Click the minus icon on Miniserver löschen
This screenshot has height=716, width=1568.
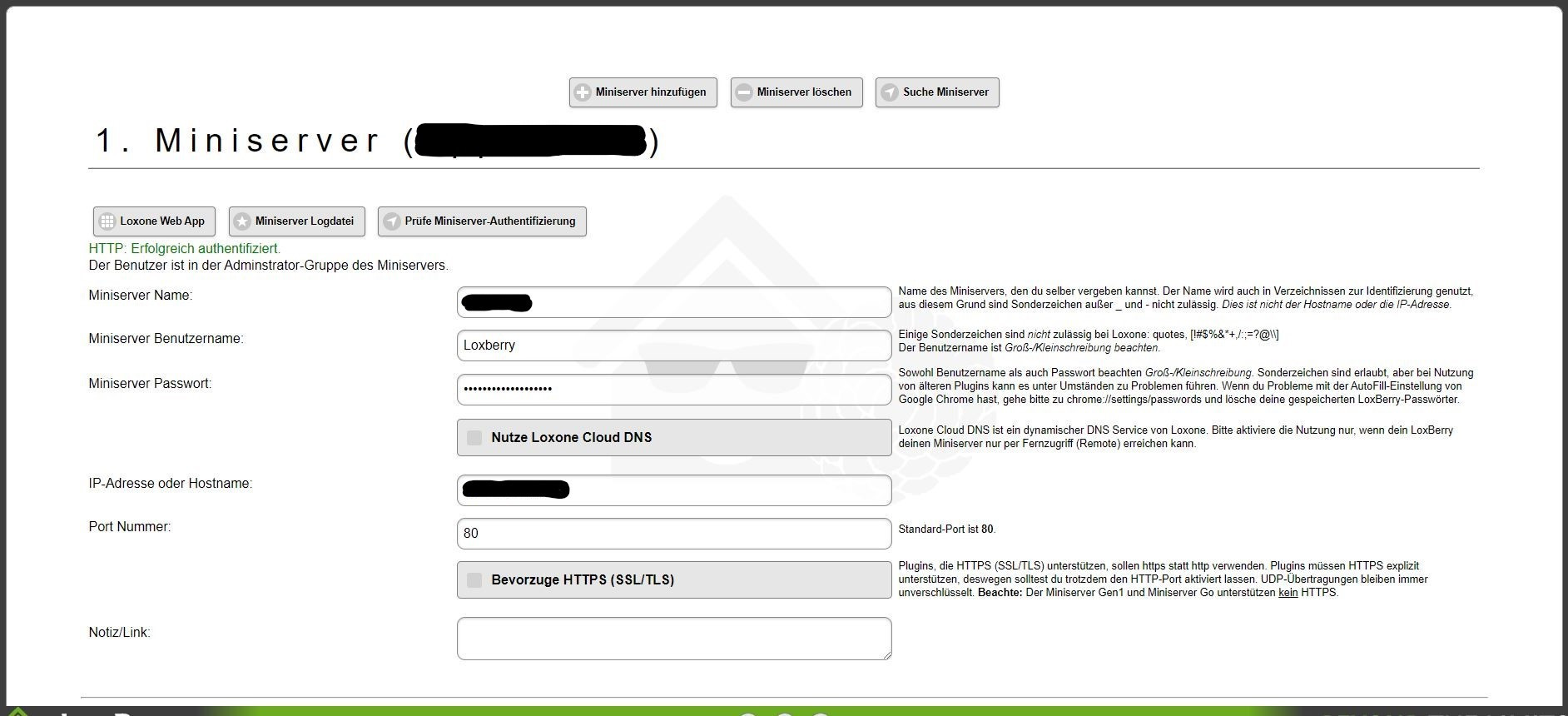[744, 92]
